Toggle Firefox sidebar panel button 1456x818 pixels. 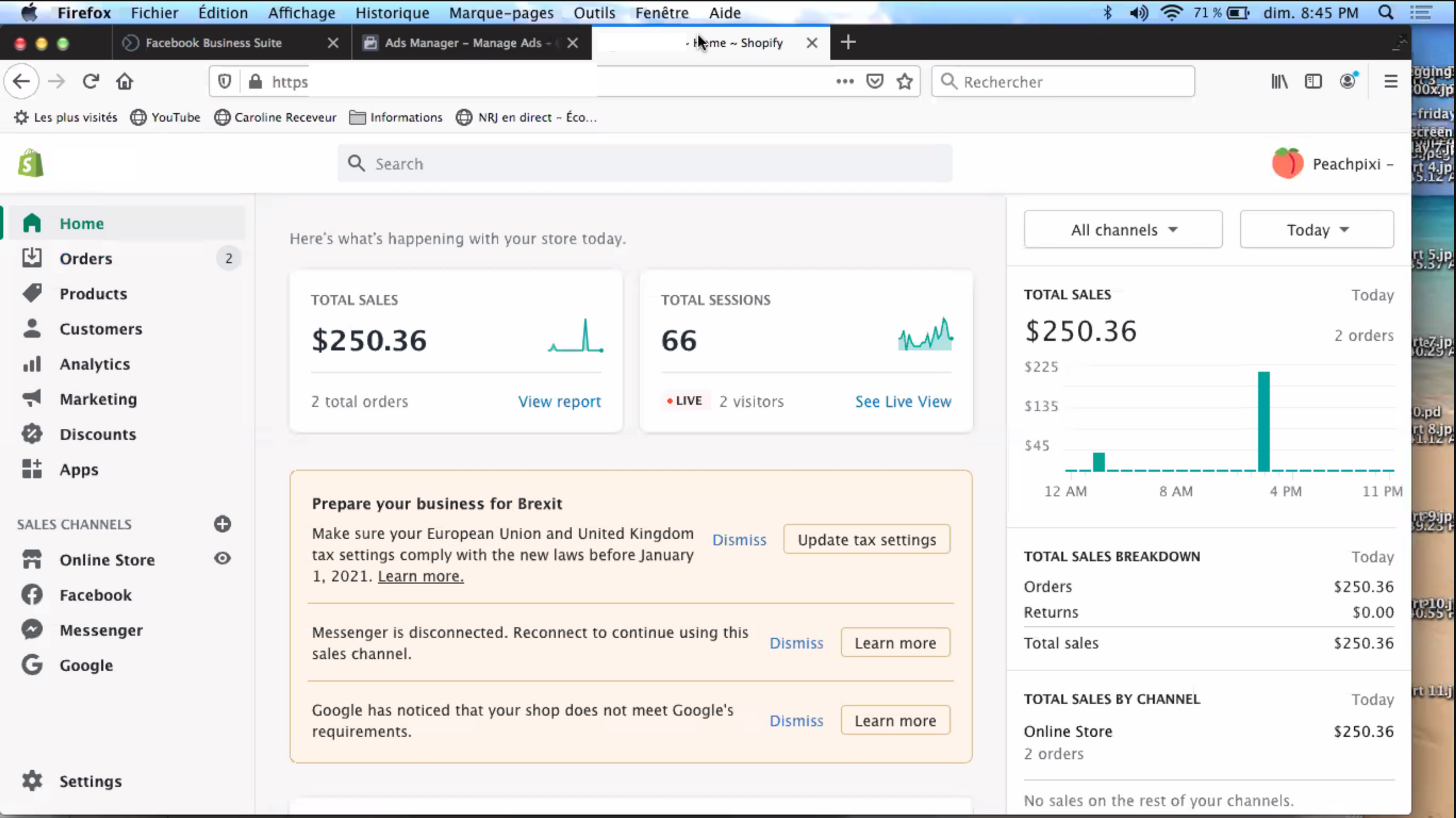[x=1313, y=82]
